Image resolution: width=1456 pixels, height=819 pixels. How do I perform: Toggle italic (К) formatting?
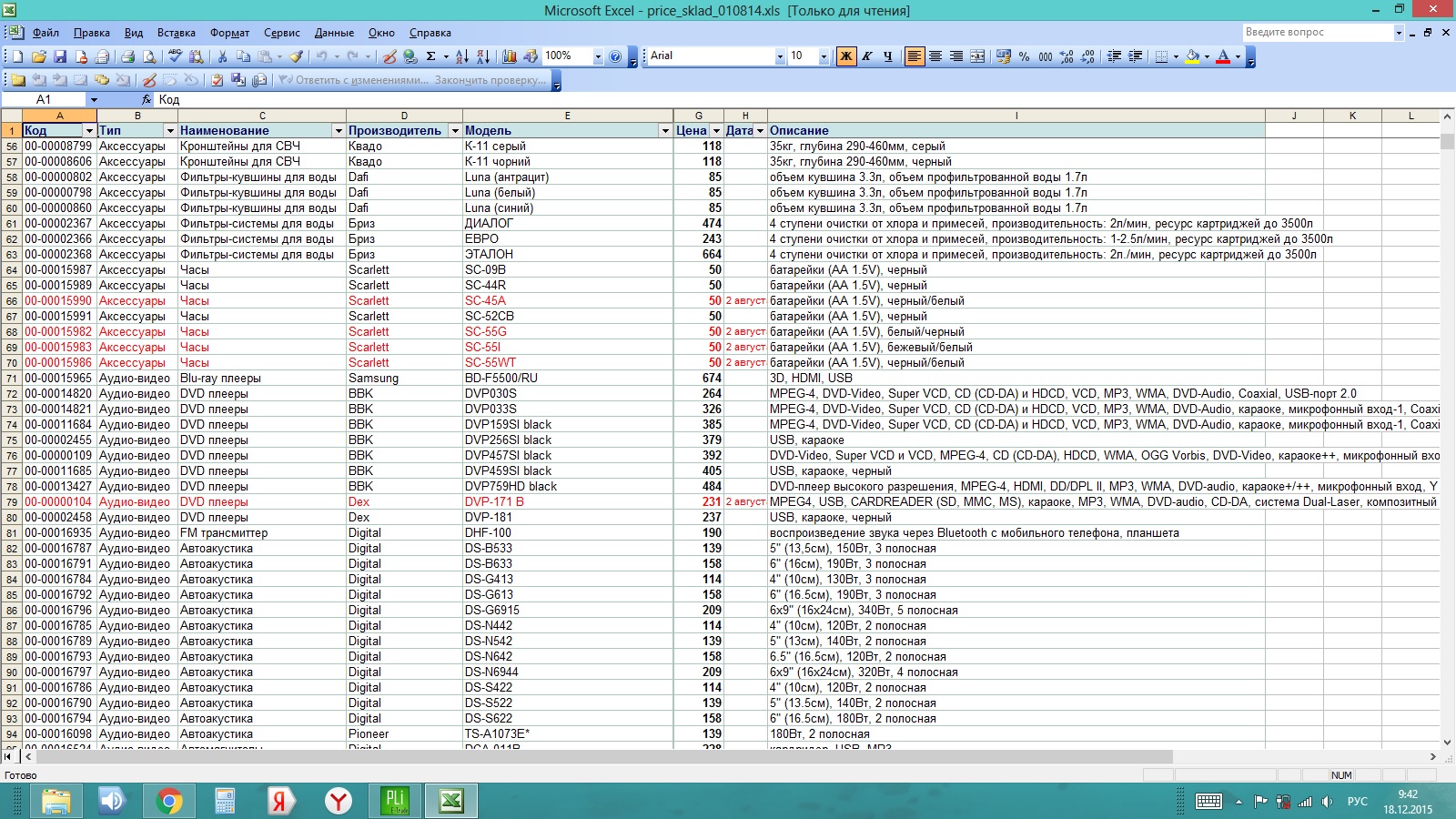tap(867, 56)
